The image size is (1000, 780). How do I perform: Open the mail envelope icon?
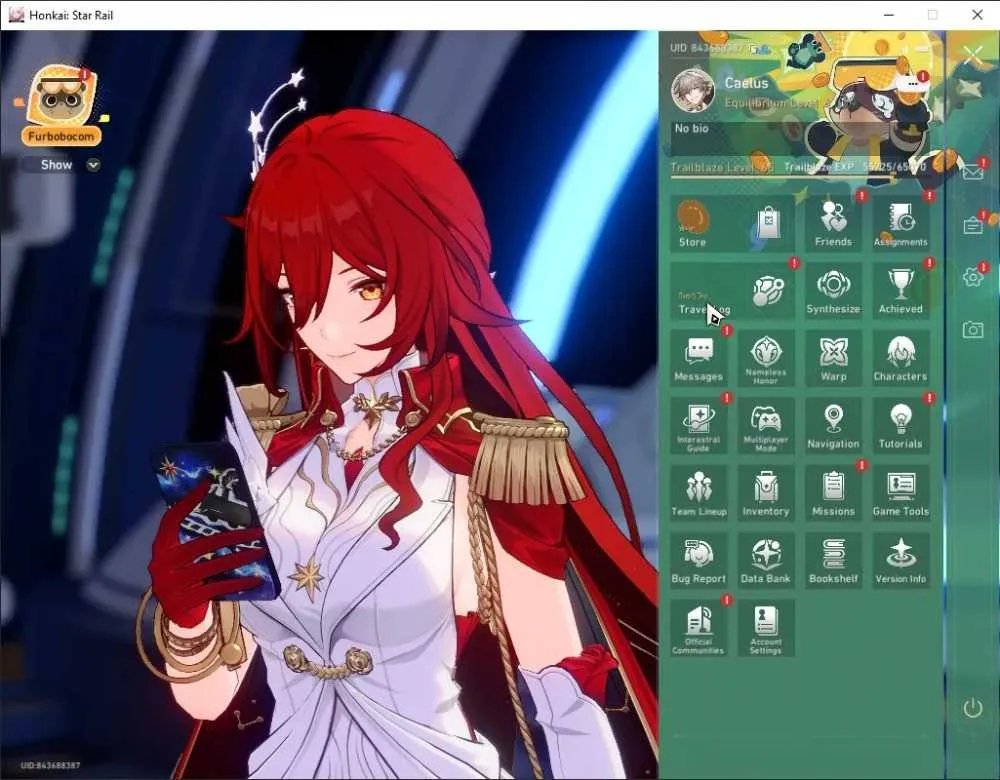(973, 172)
